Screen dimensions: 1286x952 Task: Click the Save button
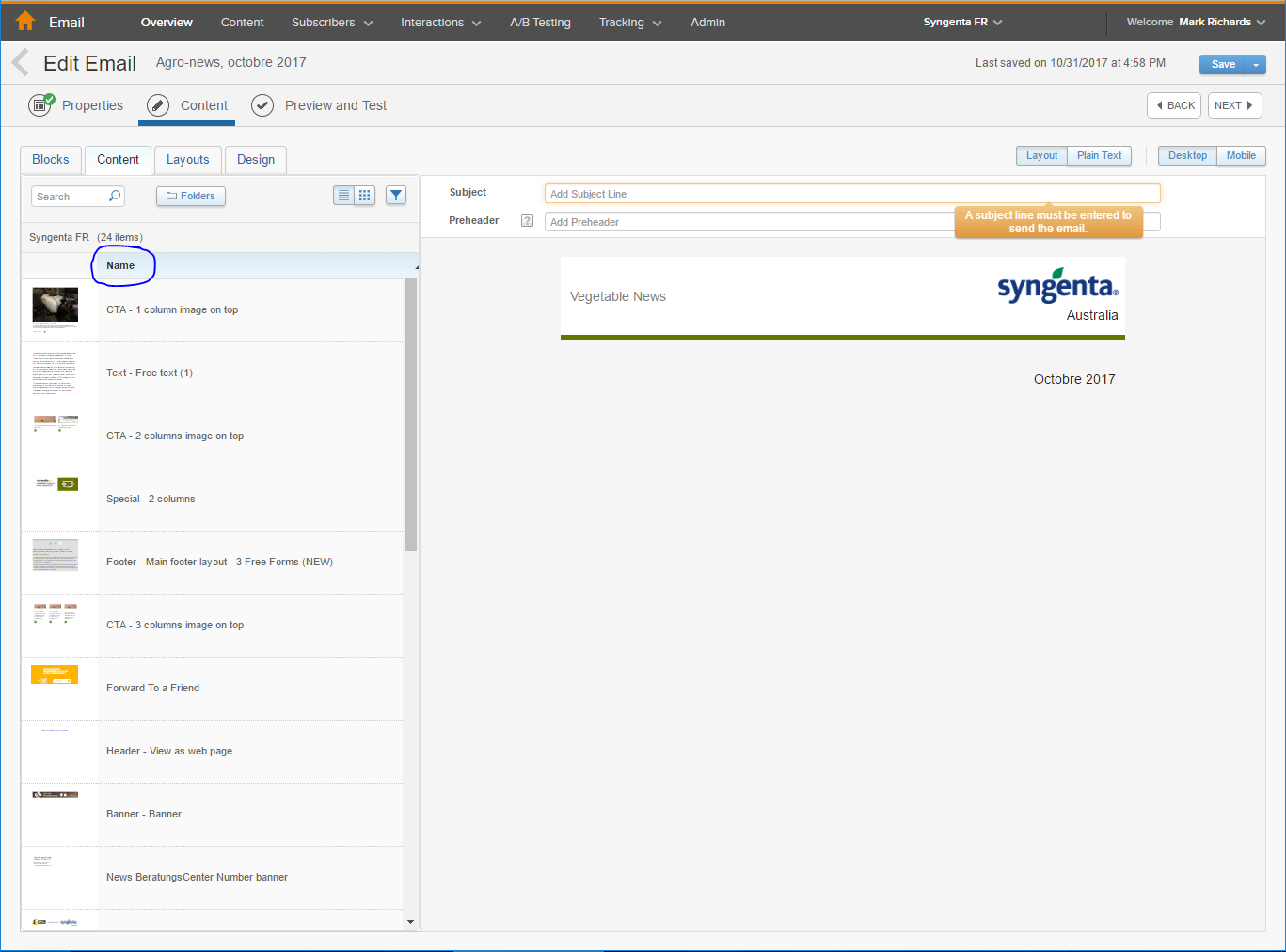[1222, 64]
